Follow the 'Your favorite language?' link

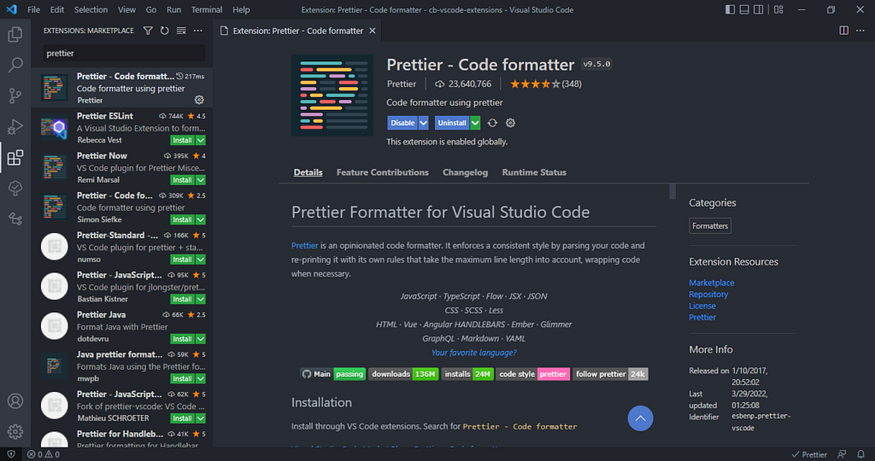[x=474, y=353]
